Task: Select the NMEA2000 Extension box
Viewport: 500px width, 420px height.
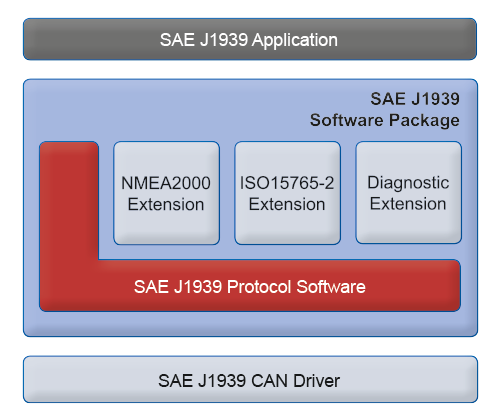Action: click(166, 193)
